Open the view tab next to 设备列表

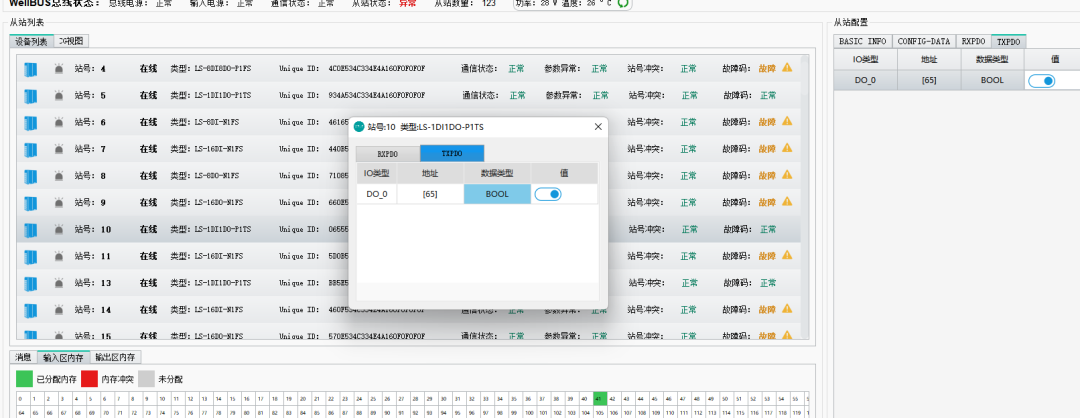click(71, 41)
